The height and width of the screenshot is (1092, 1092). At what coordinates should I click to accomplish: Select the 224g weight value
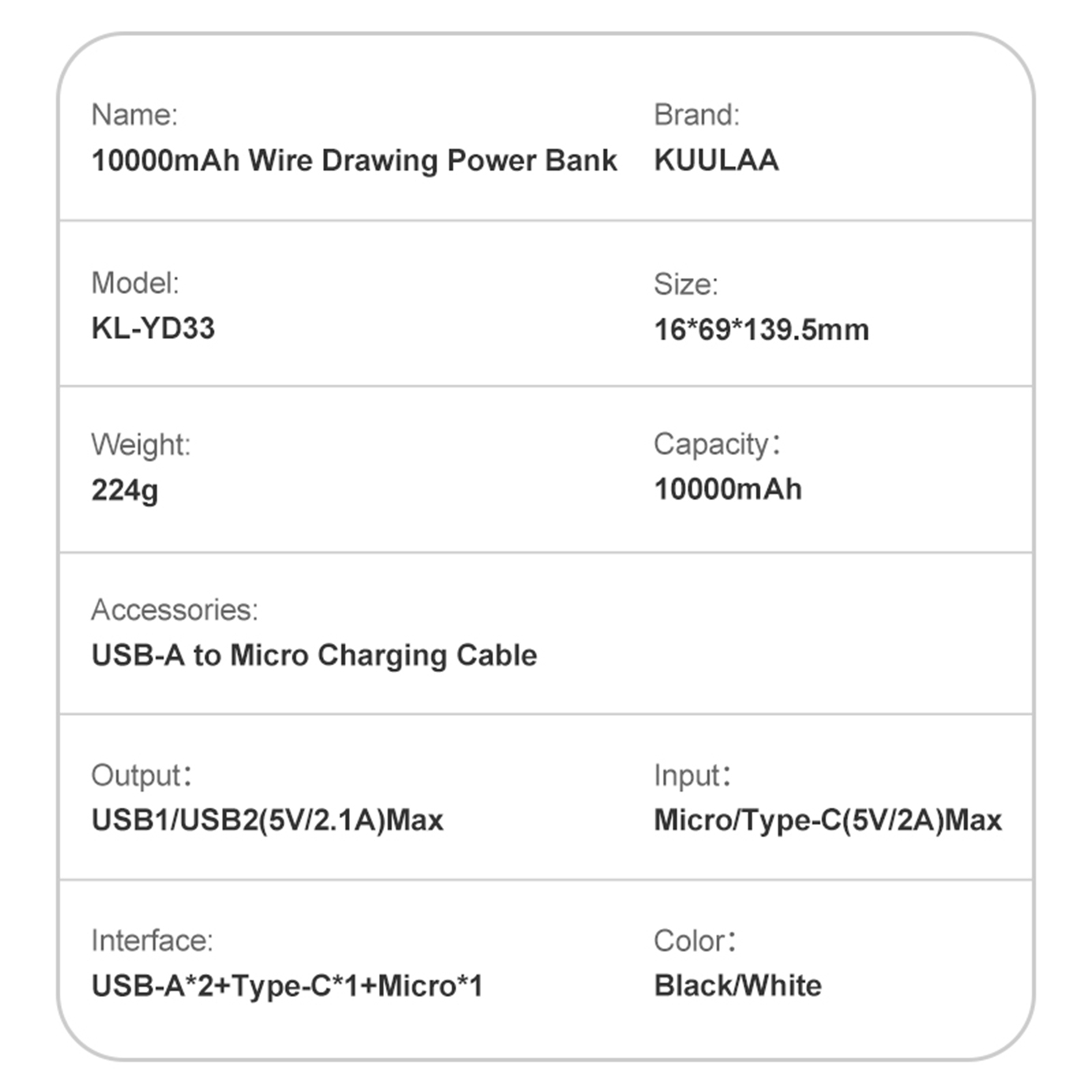[x=125, y=490]
